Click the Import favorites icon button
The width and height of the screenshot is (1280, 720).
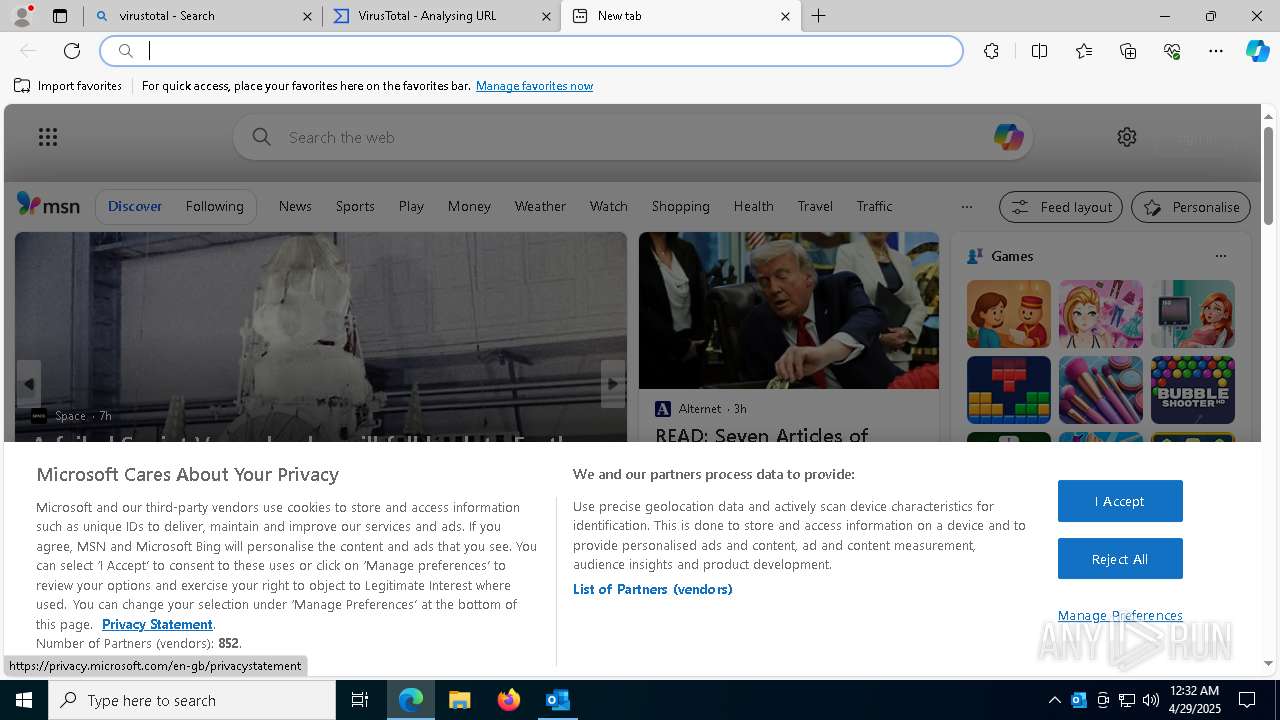pyautogui.click(x=67, y=86)
